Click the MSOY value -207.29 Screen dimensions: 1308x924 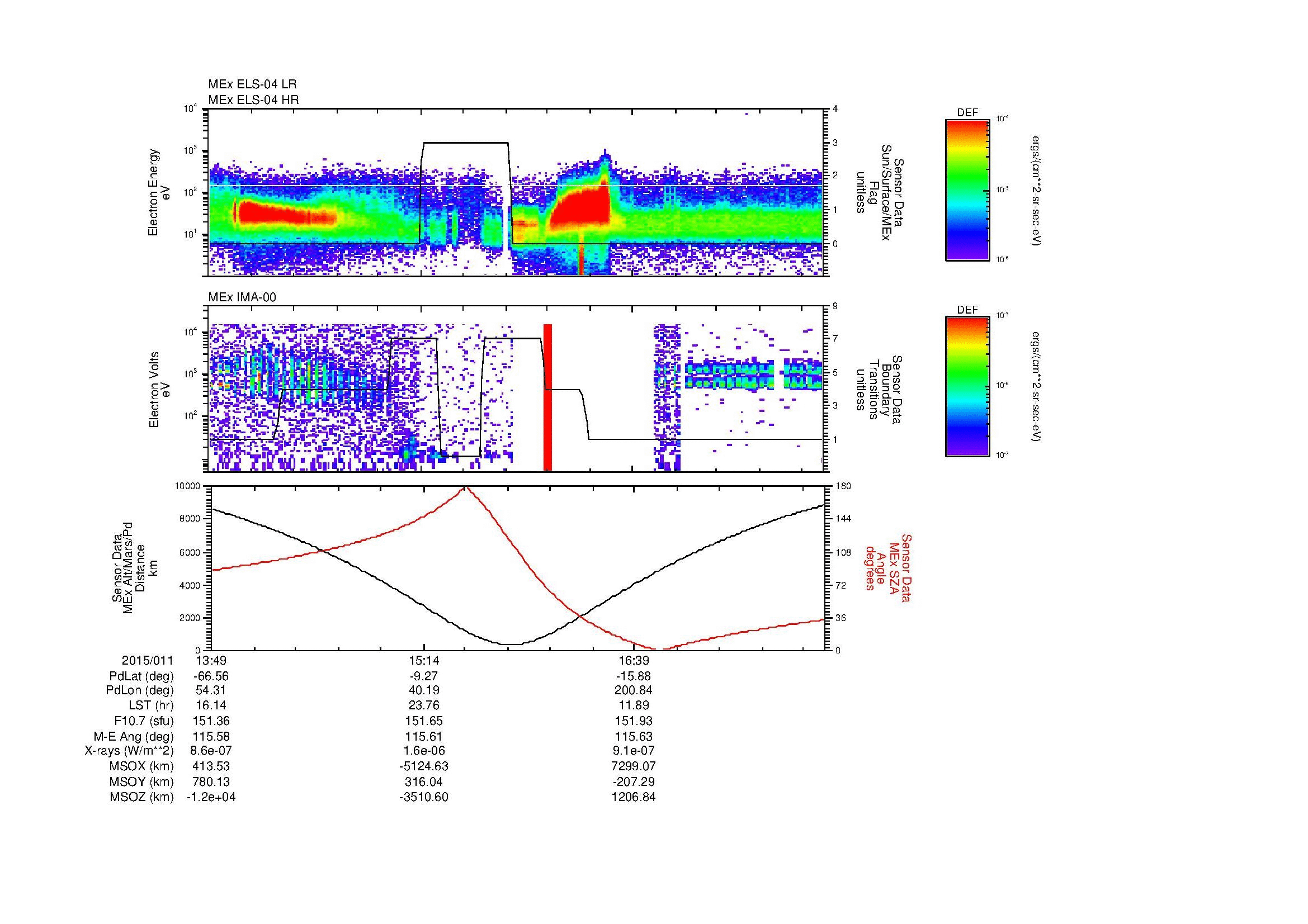[x=634, y=782]
